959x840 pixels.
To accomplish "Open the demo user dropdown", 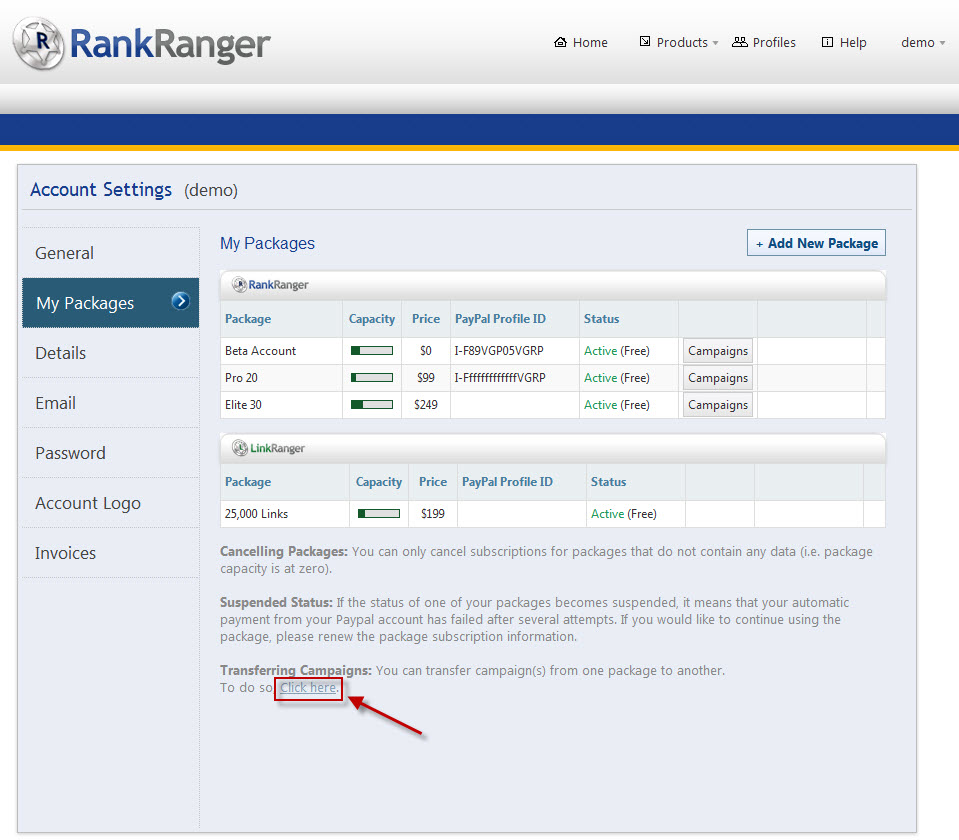I will coord(923,43).
